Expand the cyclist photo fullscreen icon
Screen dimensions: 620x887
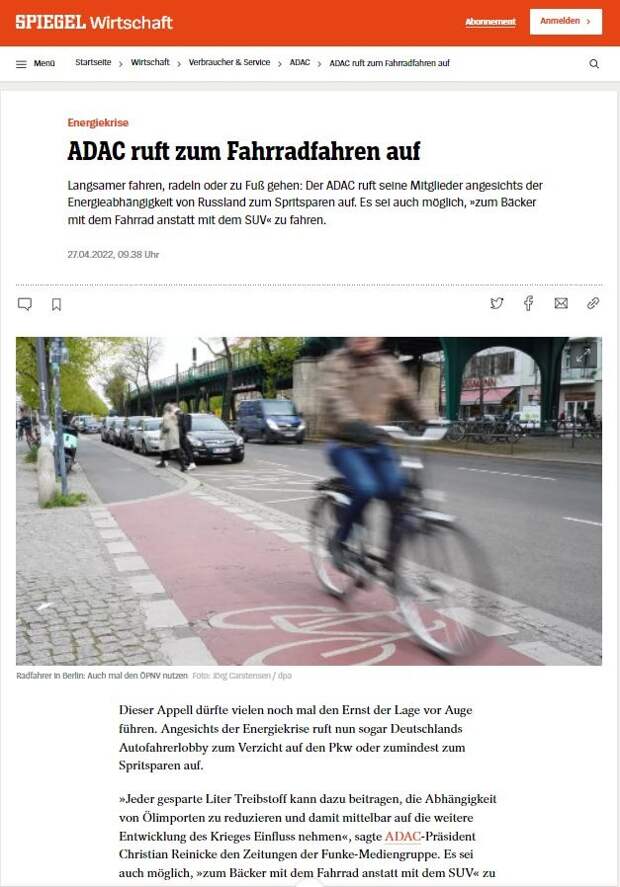(x=583, y=356)
